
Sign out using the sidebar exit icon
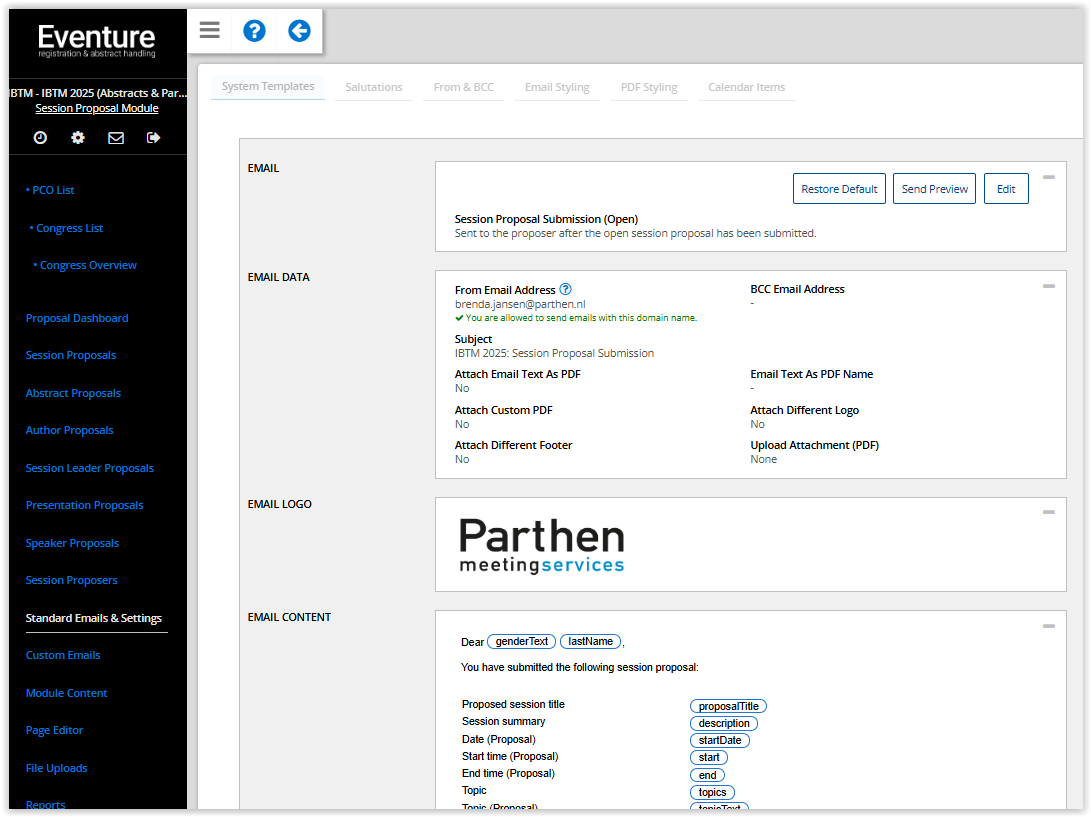pyautogui.click(x=153, y=138)
